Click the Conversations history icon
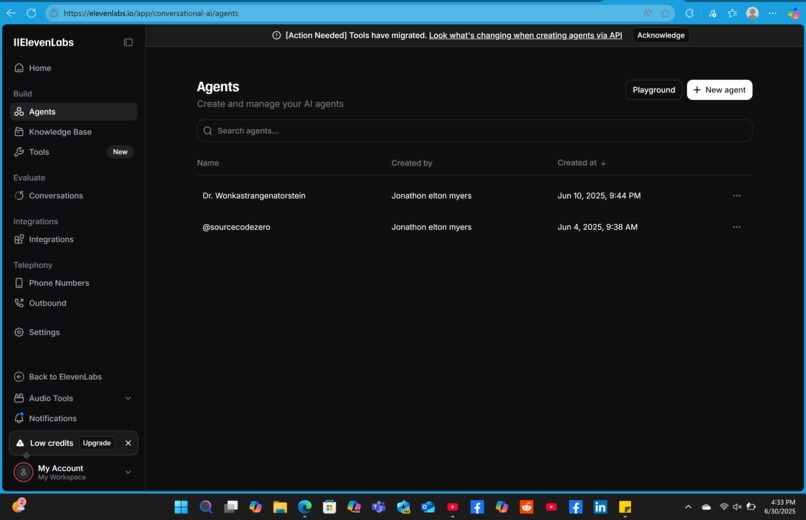Image resolution: width=806 pixels, height=520 pixels. tap(19, 195)
